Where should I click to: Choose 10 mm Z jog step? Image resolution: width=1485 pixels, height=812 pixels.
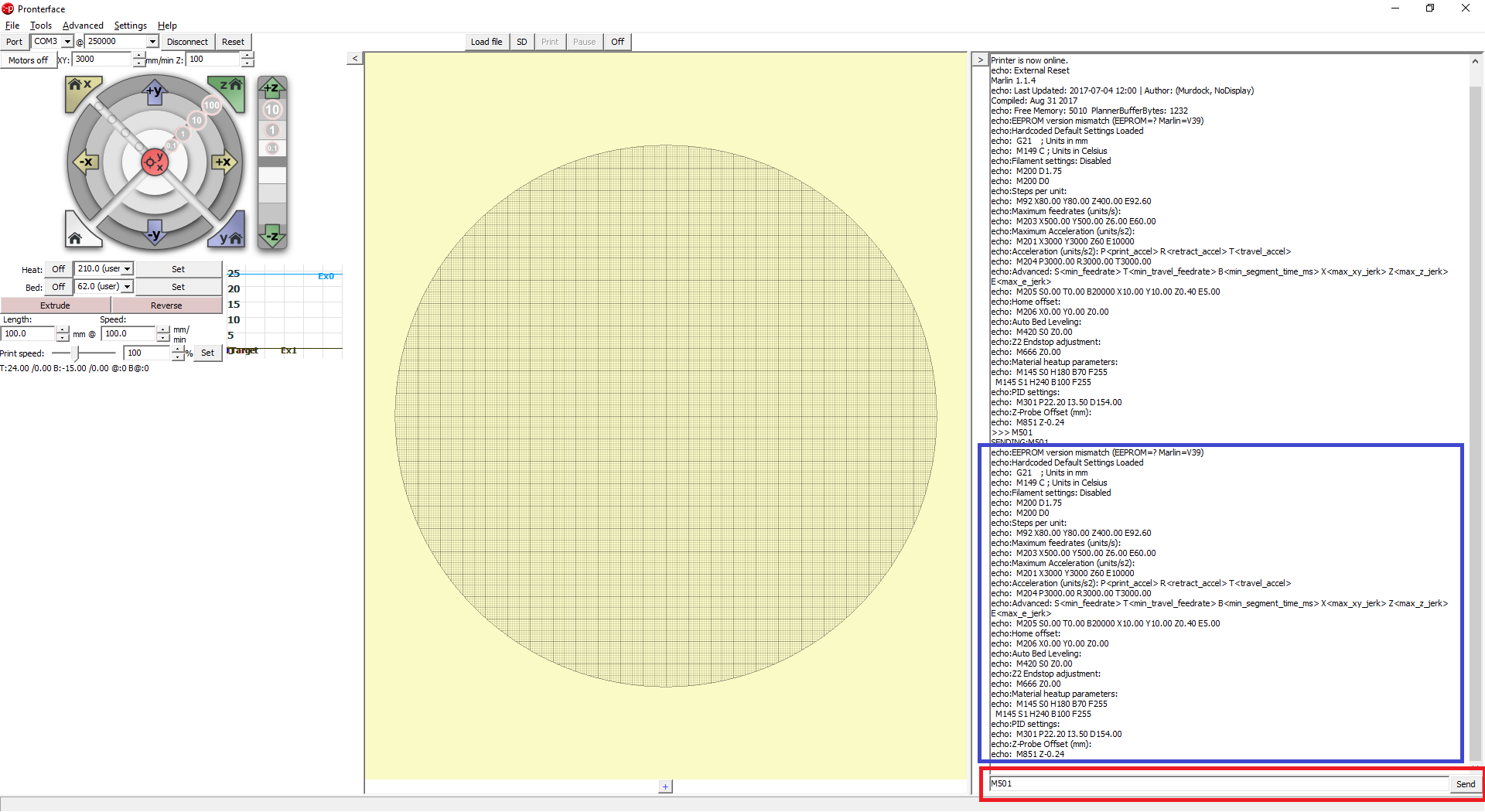click(272, 110)
